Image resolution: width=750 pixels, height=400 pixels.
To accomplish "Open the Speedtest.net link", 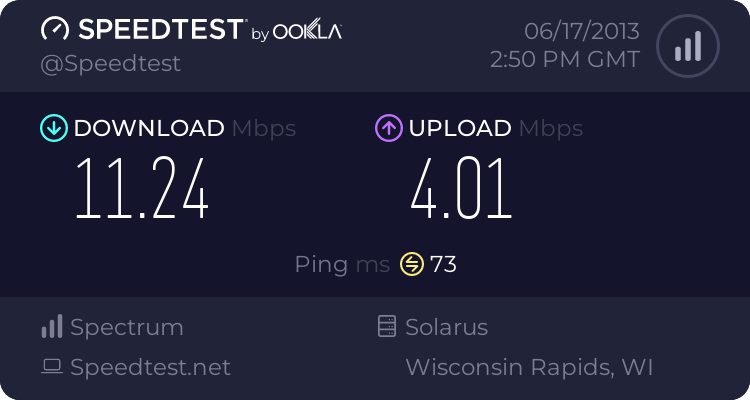I will 150,367.
